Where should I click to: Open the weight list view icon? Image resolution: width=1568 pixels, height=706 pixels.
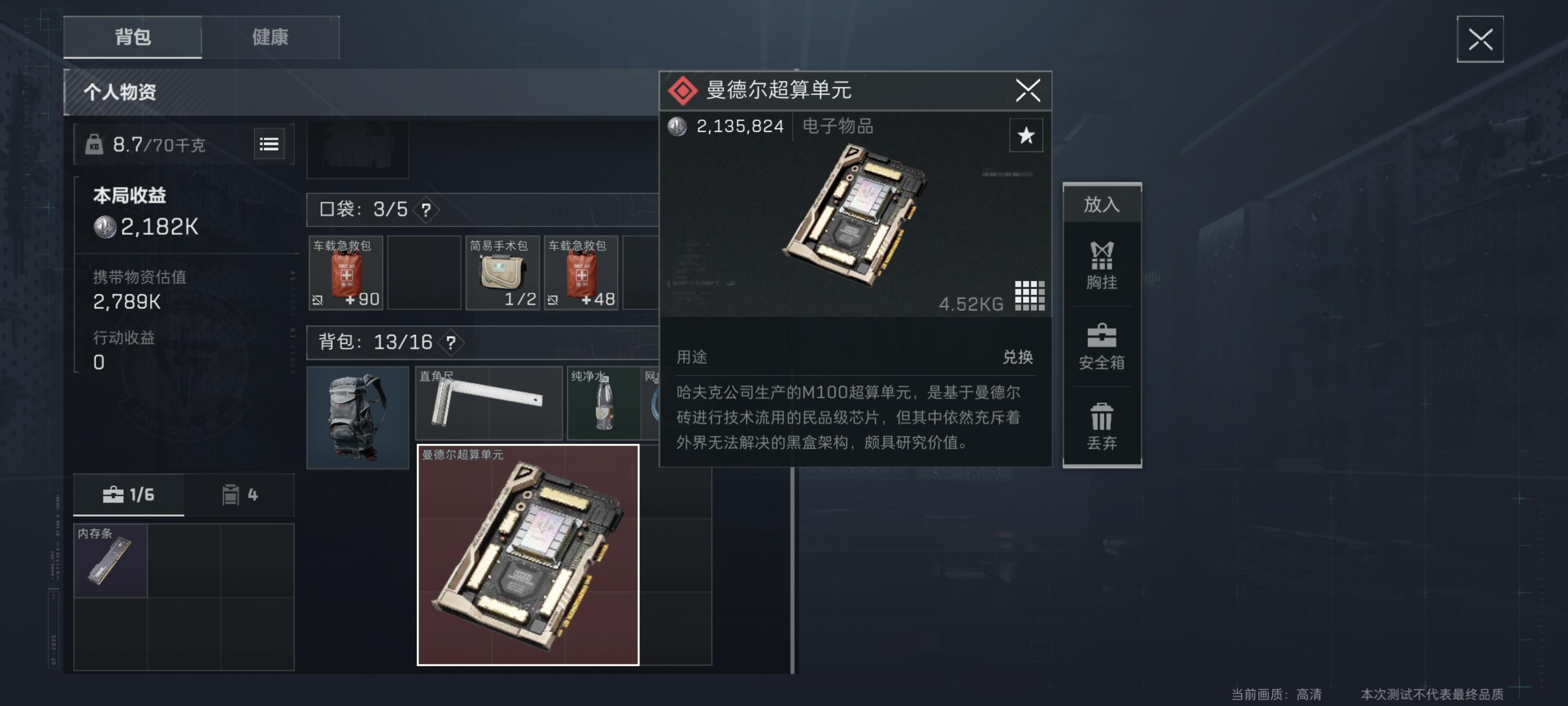point(269,144)
